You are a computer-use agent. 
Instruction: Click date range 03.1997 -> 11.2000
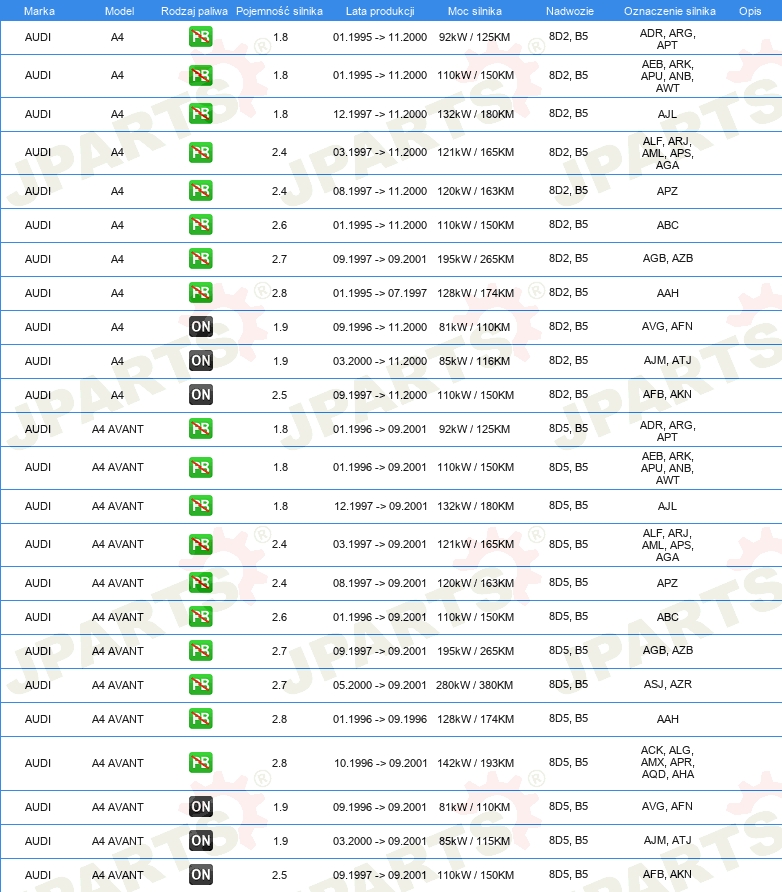coord(380,152)
